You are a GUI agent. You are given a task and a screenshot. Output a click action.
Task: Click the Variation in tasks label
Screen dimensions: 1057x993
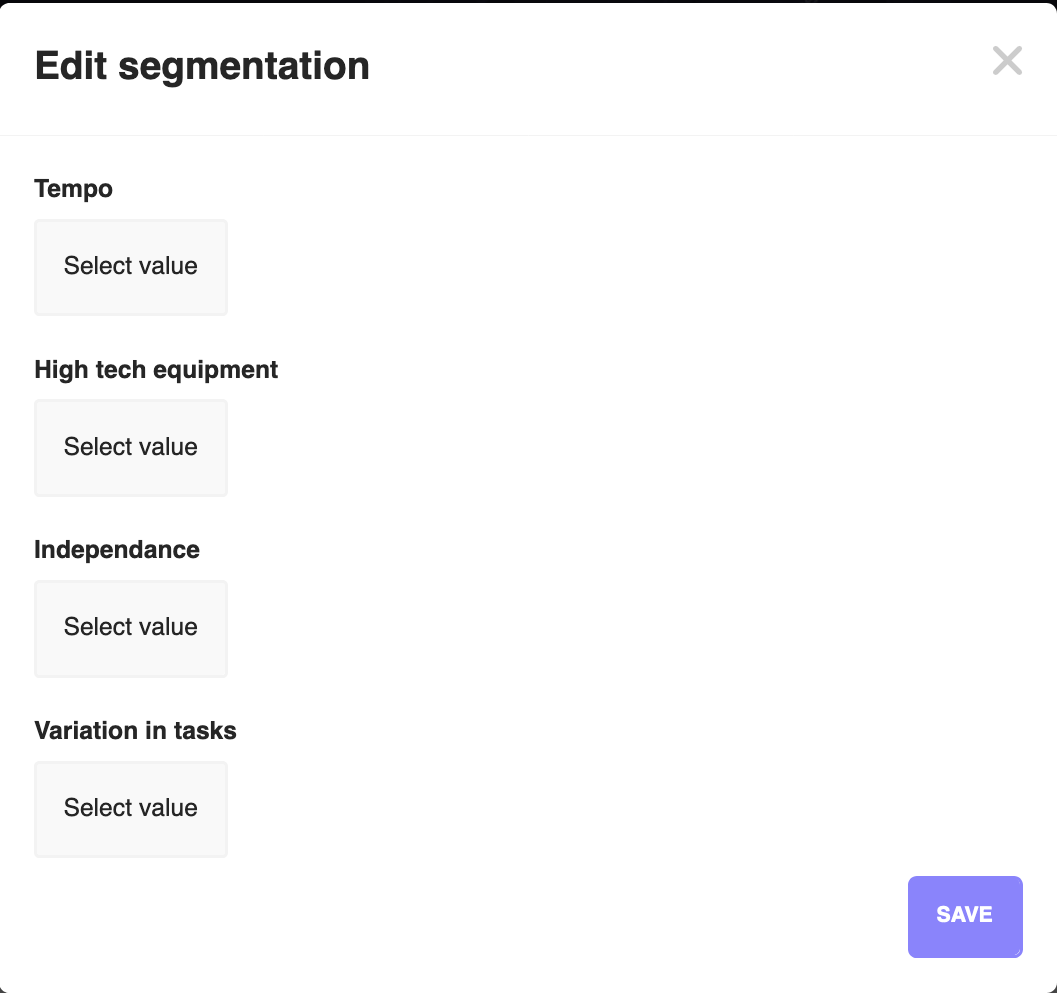(x=135, y=731)
